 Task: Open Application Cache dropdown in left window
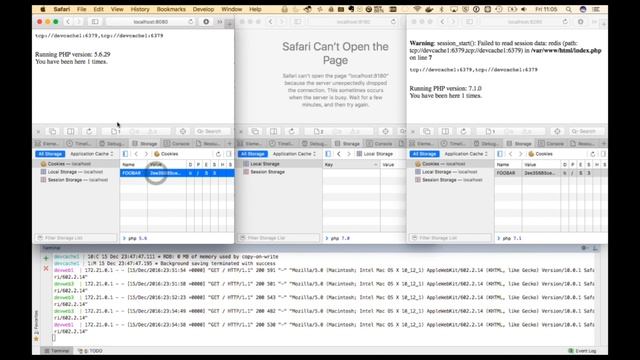click(x=91, y=154)
